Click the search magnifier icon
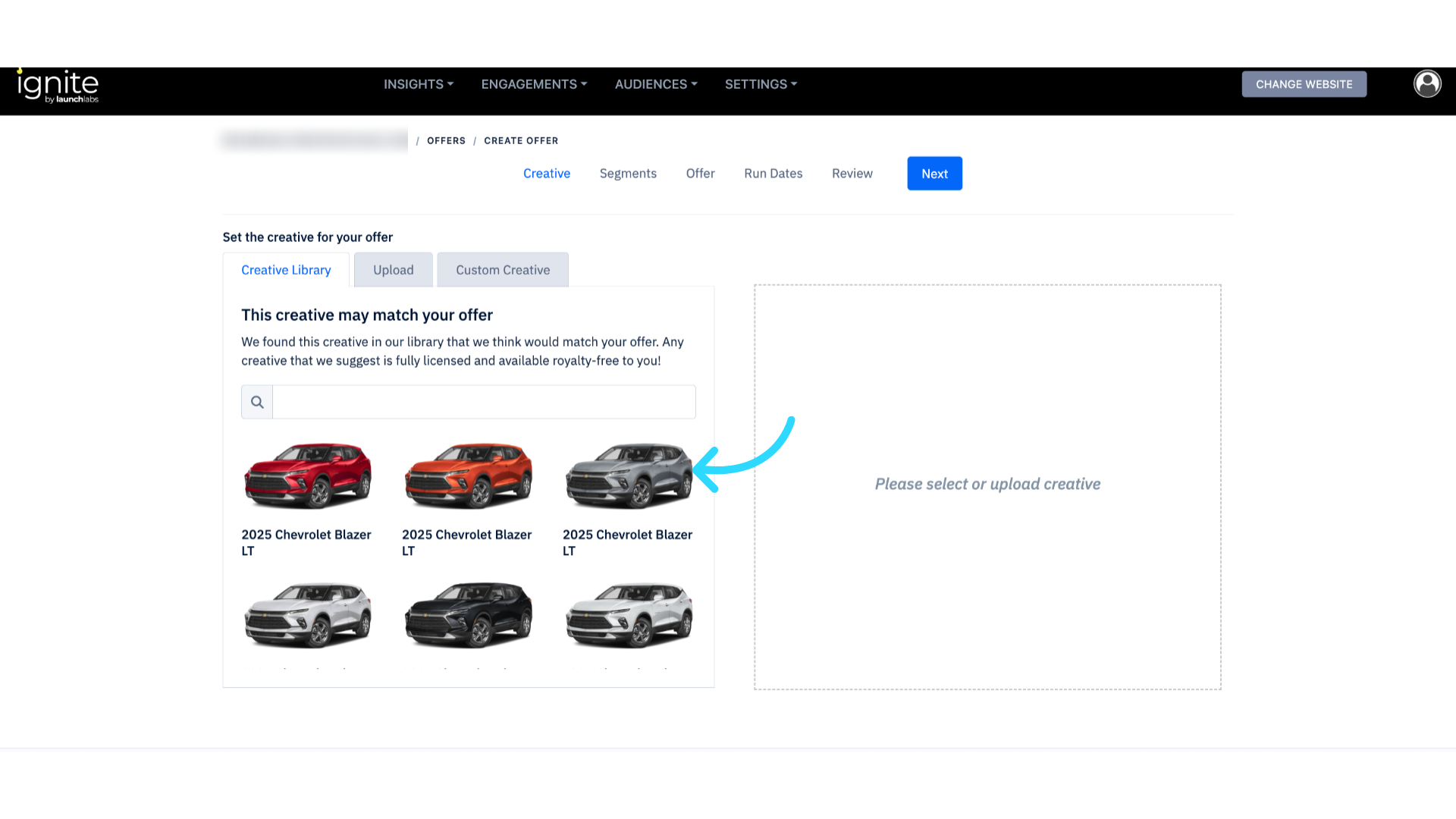This screenshot has width=1456, height=819. 257,402
